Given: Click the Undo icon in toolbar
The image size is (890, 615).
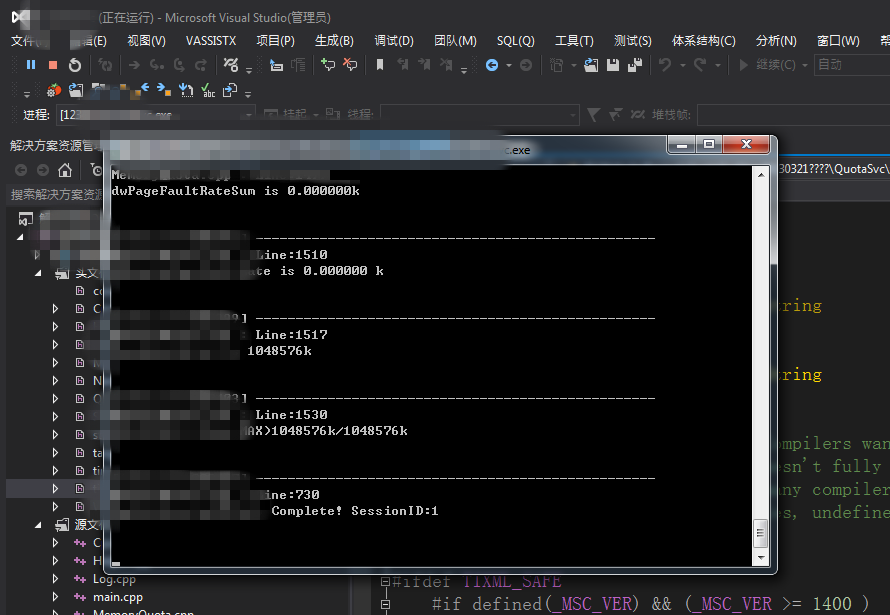Looking at the screenshot, I should coord(664,65).
